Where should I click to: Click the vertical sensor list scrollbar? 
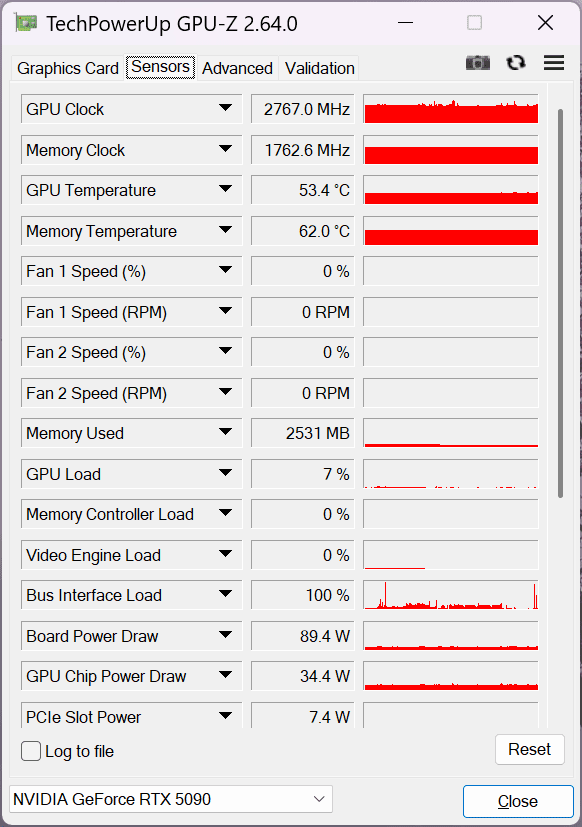point(560,303)
